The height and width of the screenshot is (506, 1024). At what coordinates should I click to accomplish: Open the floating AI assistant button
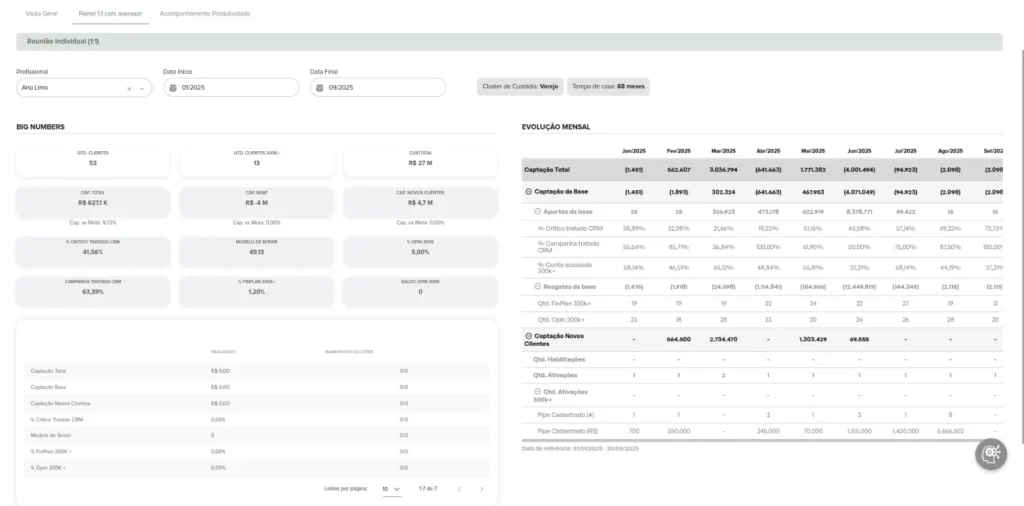pyautogui.click(x=991, y=454)
